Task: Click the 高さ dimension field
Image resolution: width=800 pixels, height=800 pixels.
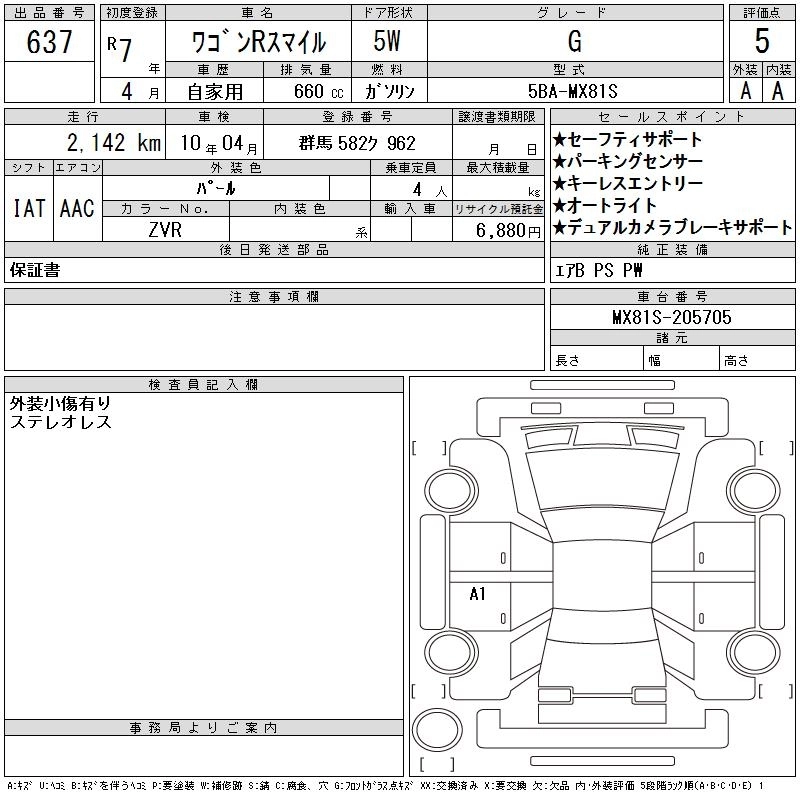Action: (757, 360)
